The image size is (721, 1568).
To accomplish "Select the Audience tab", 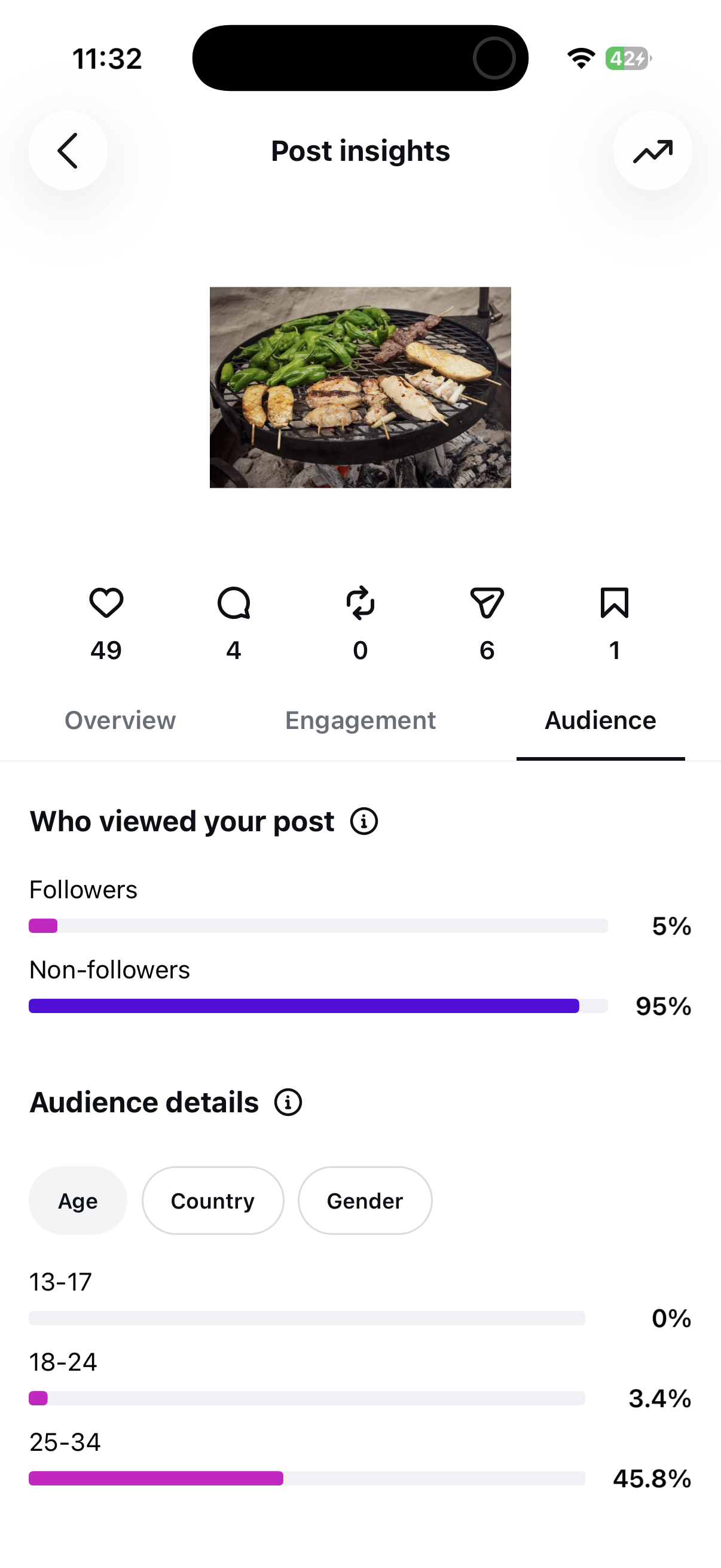I will [x=600, y=721].
